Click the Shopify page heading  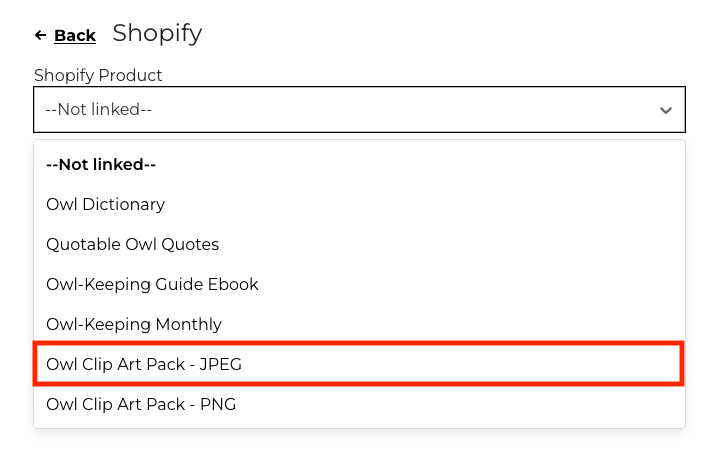click(x=157, y=34)
